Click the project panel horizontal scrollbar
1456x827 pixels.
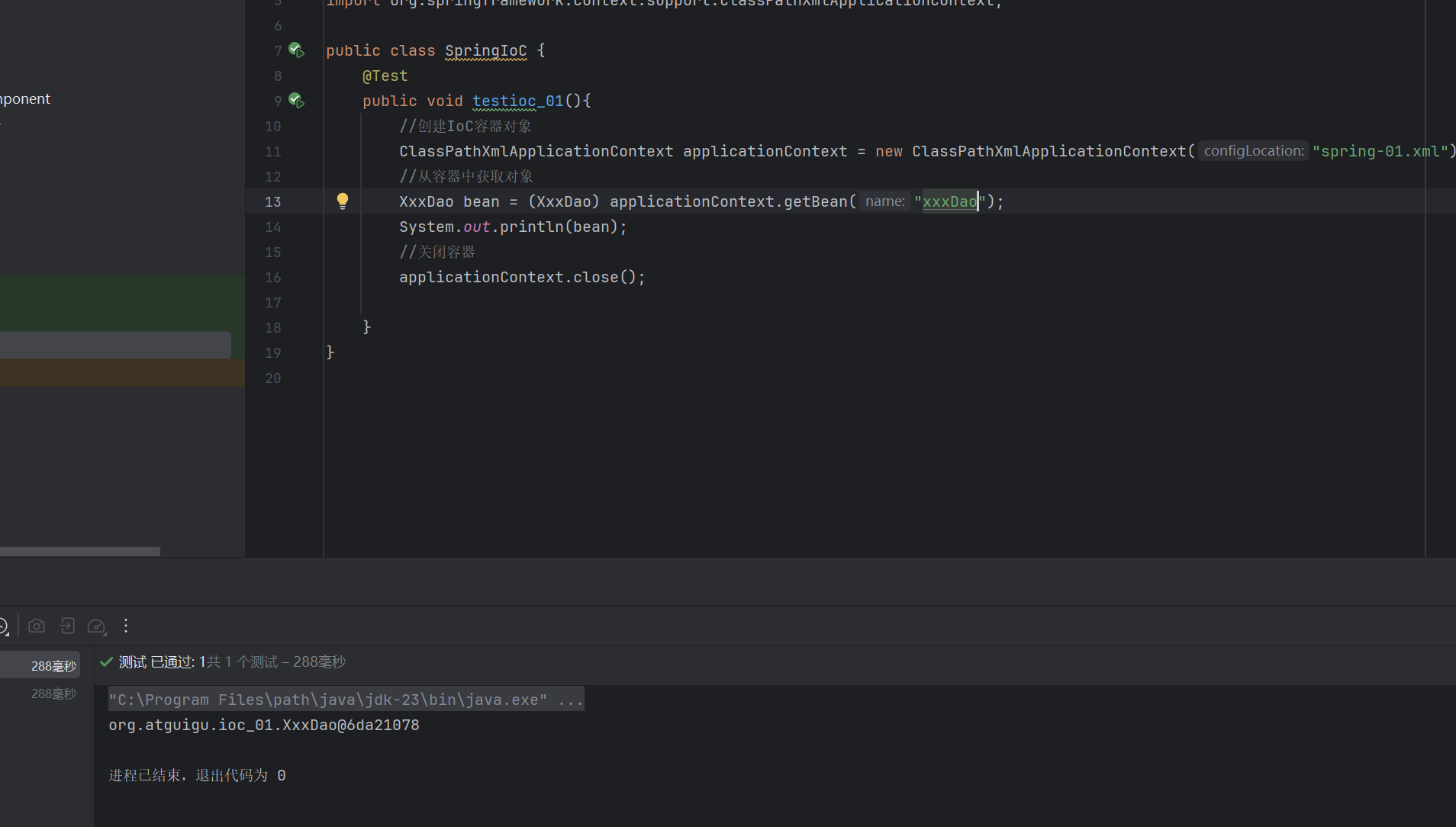click(x=80, y=552)
